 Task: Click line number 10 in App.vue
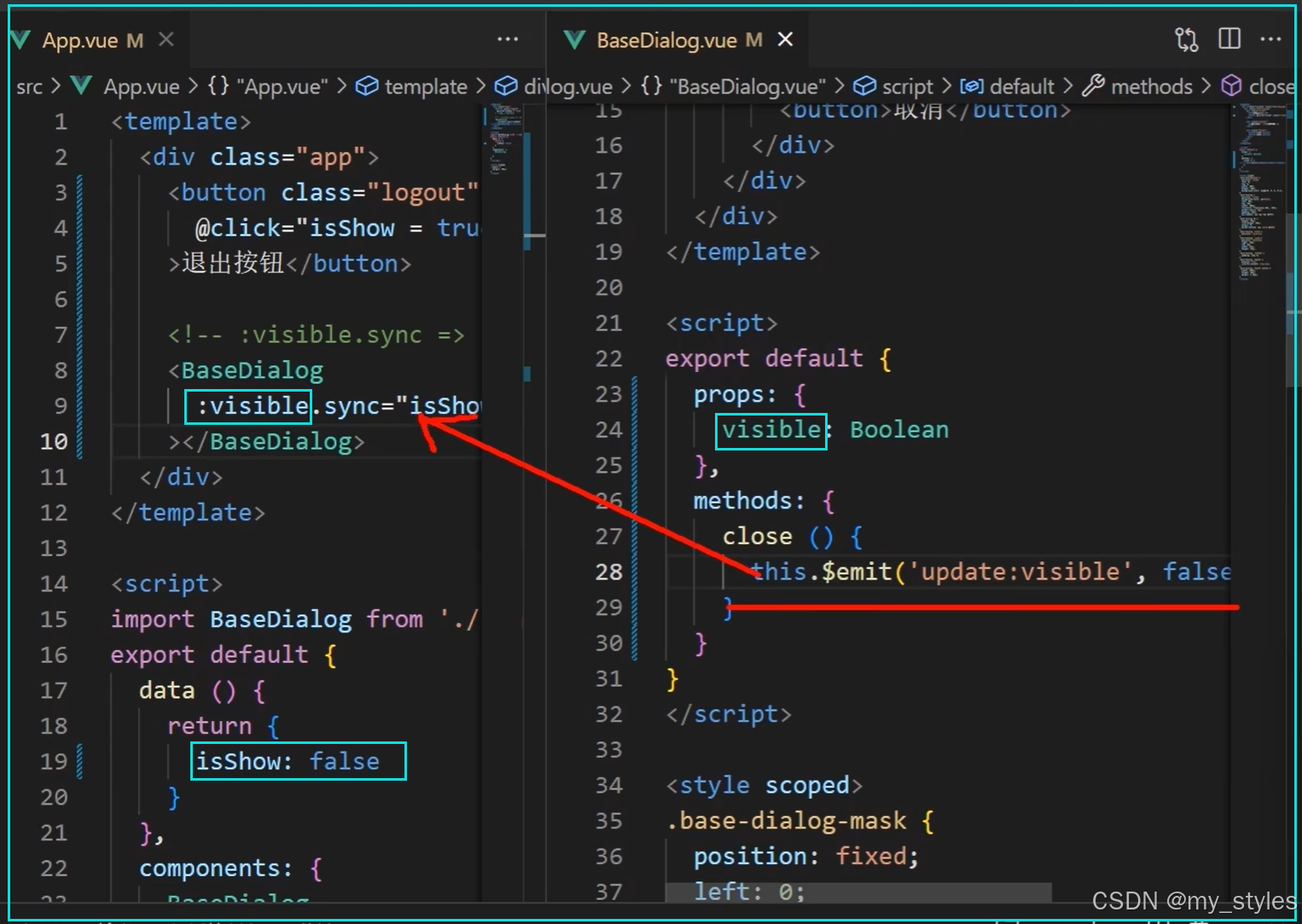(54, 441)
